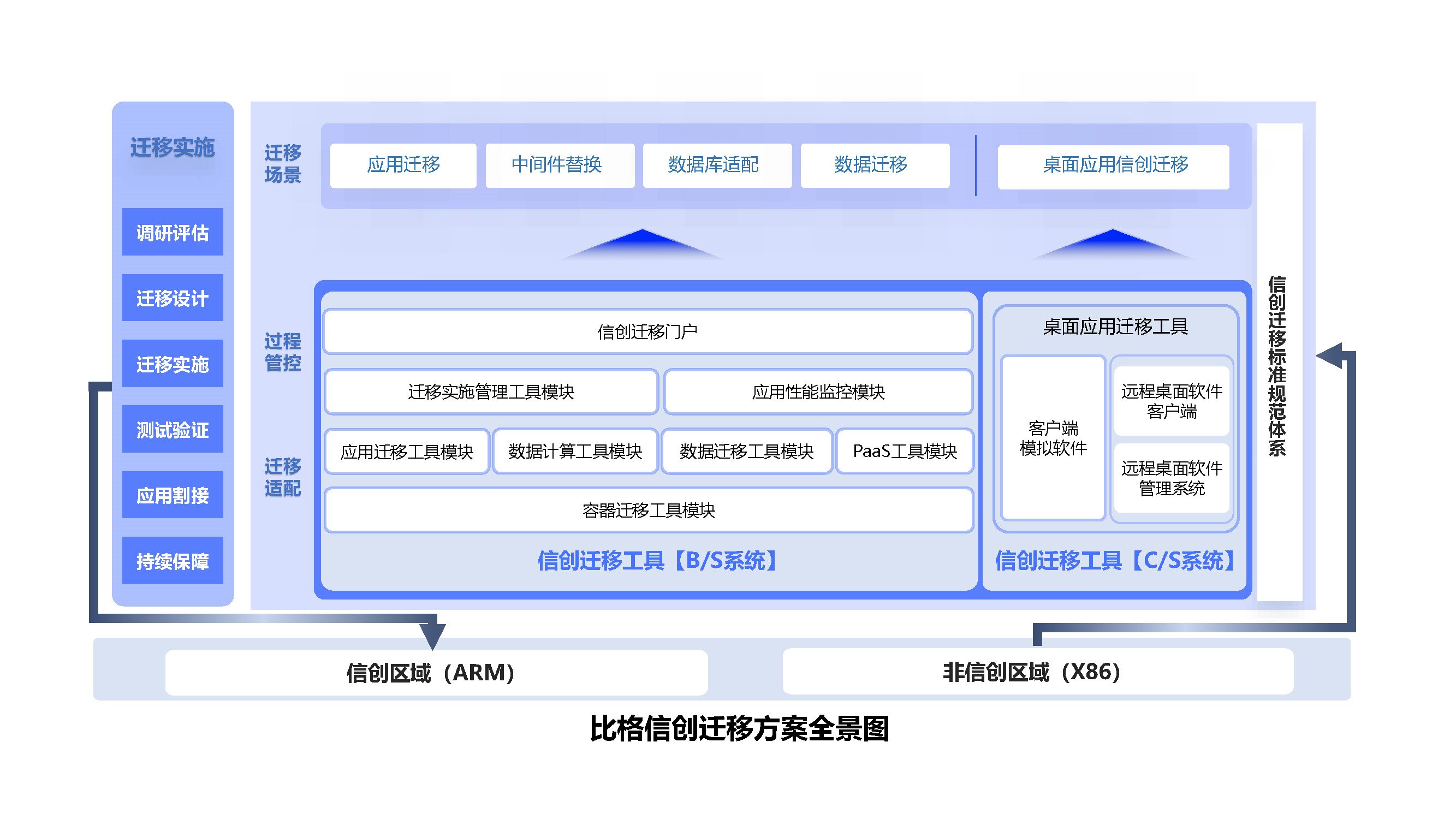Click the 迁移适配 row label
Screen dimensions: 1456x819
point(283,477)
